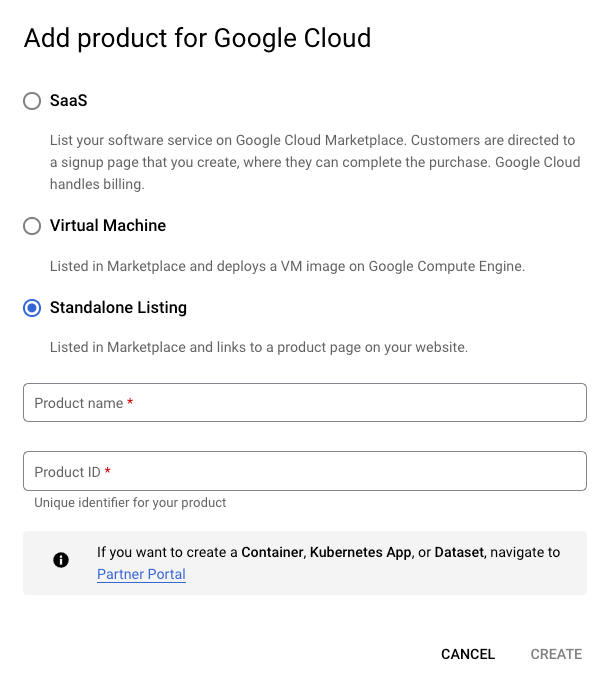Click the 'Unique identifier for your product' hint
The image size is (609, 688).
click(x=130, y=503)
